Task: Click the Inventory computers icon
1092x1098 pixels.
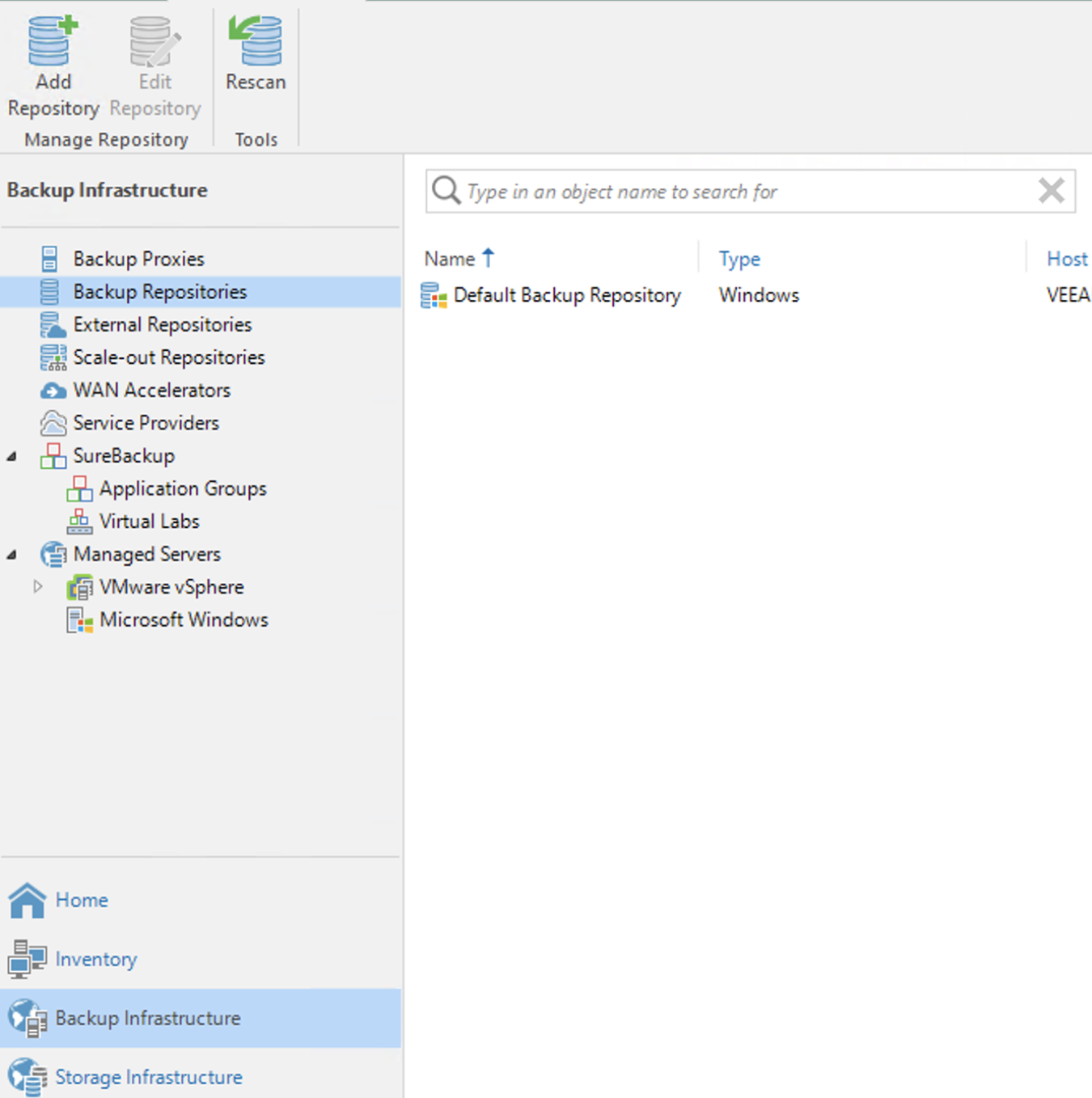Action: tap(28, 959)
